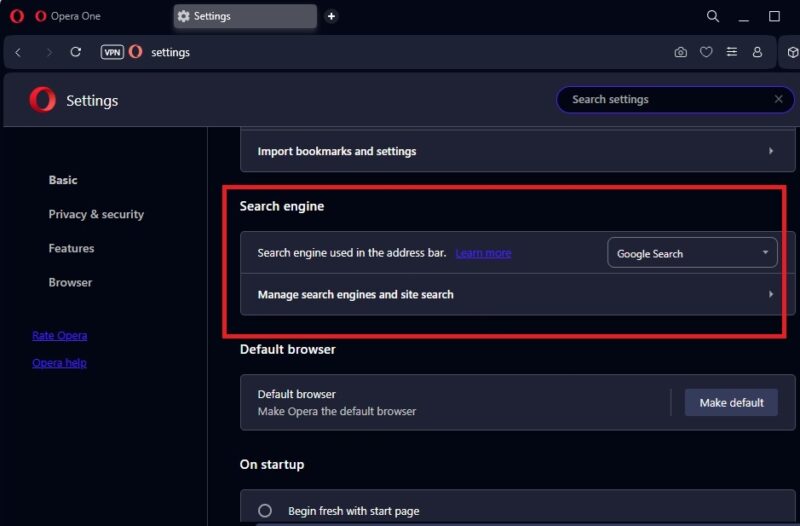Open the Opera help link
This screenshot has width=800, height=526.
click(59, 363)
